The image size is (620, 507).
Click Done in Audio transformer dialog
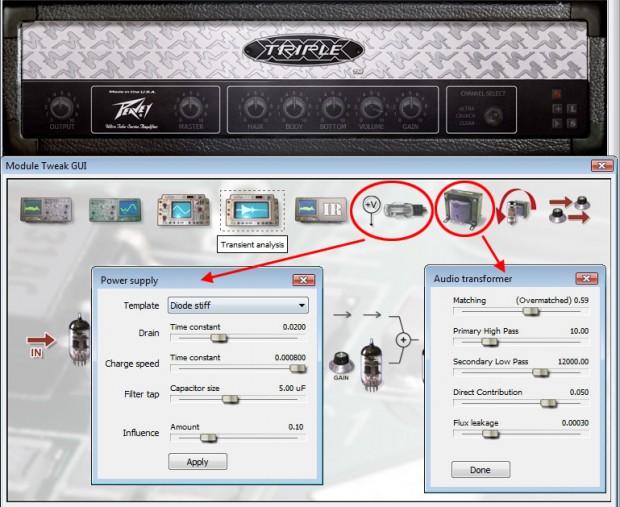tap(481, 469)
